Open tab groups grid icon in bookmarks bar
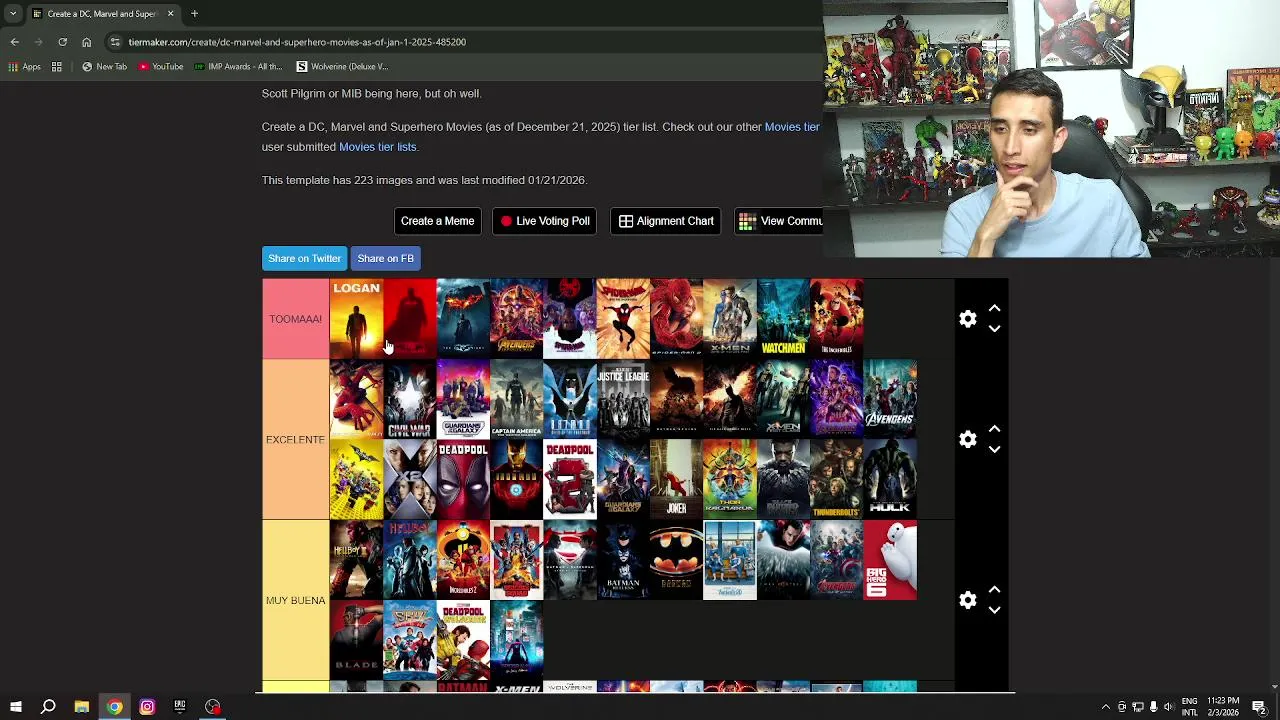This screenshot has width=1280, height=720. pyautogui.click(x=57, y=67)
